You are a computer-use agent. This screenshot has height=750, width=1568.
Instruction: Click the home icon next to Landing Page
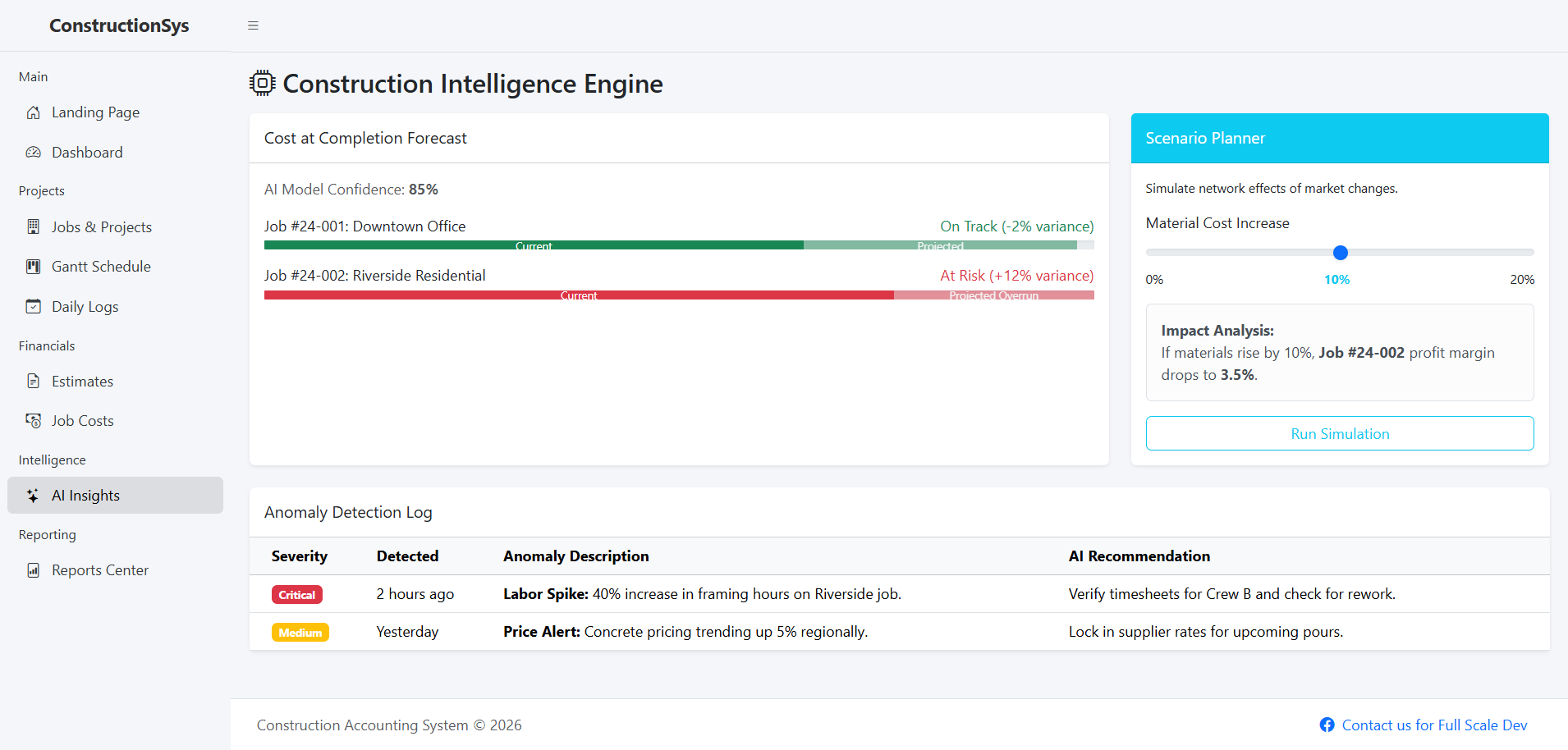33,112
